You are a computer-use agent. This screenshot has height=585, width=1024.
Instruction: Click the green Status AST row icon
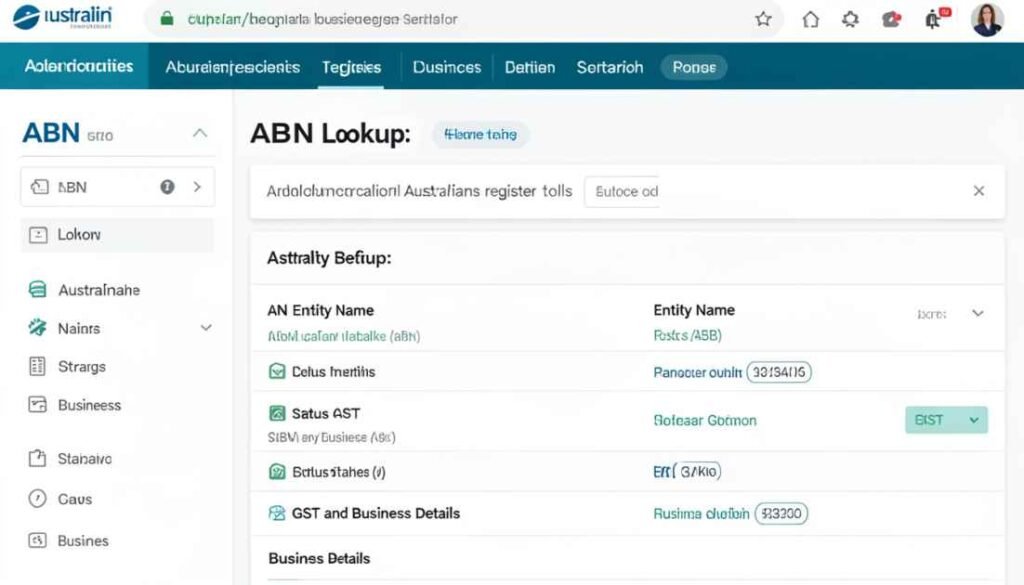click(280, 413)
